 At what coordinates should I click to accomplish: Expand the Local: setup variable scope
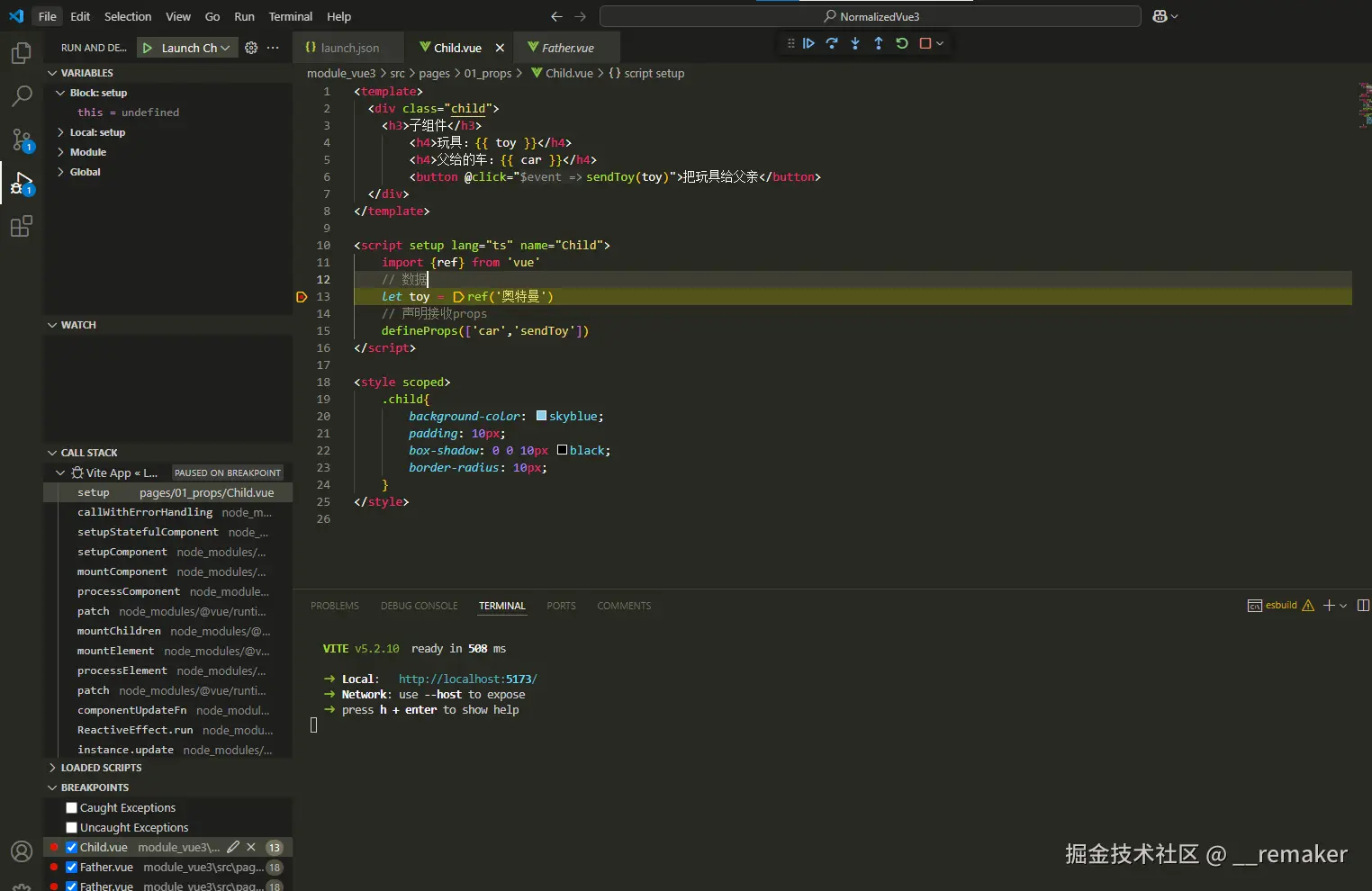pyautogui.click(x=97, y=132)
